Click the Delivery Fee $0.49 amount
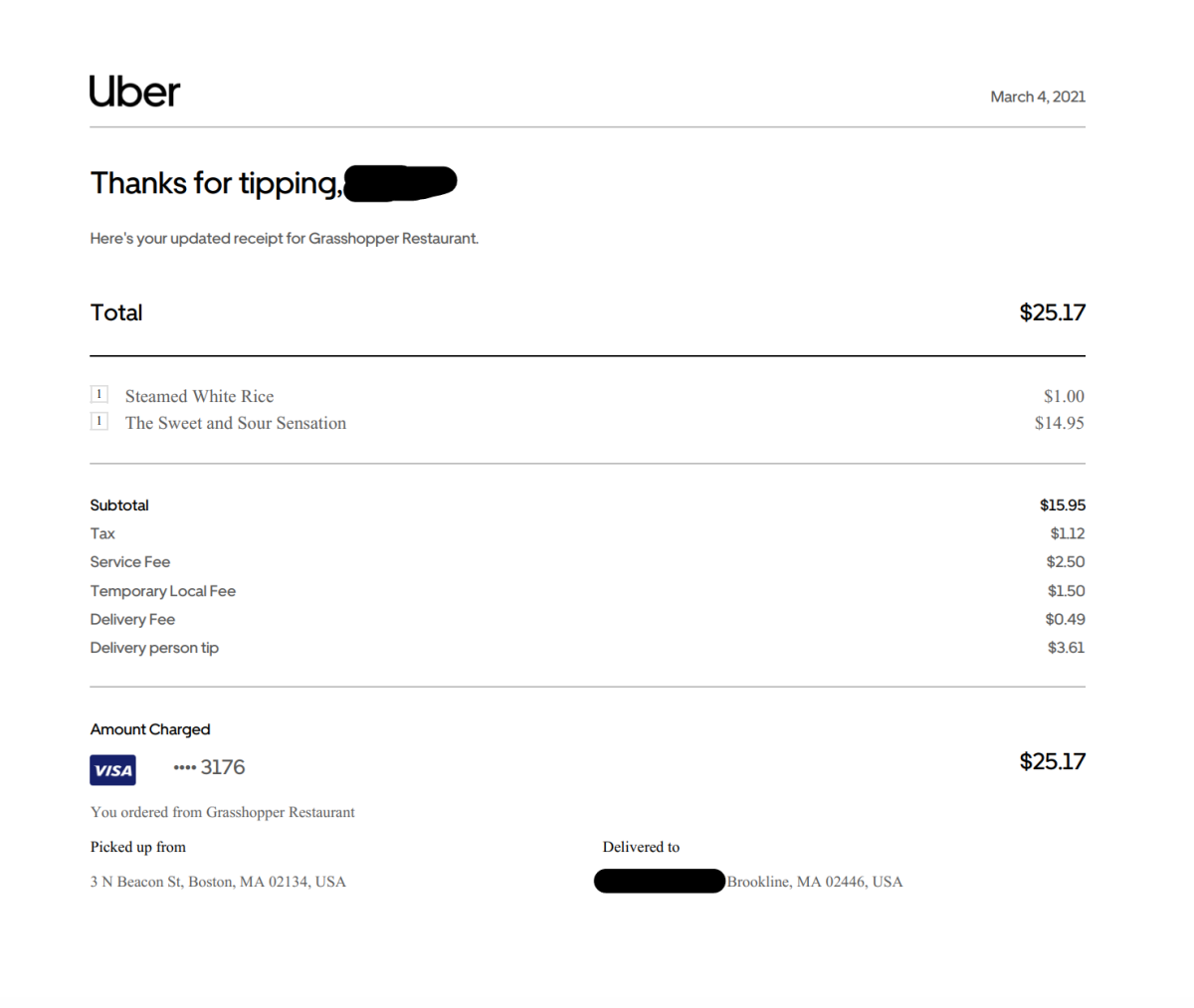 (1065, 619)
